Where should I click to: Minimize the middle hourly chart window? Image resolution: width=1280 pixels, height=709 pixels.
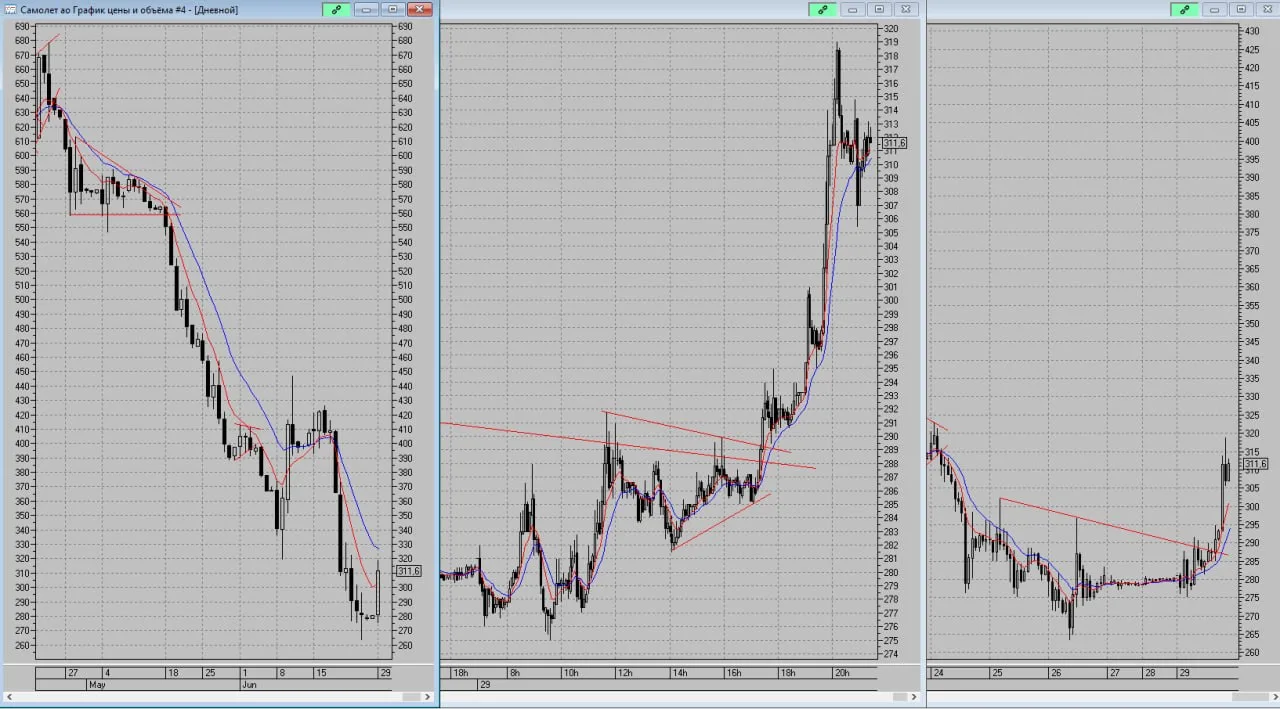(x=853, y=9)
